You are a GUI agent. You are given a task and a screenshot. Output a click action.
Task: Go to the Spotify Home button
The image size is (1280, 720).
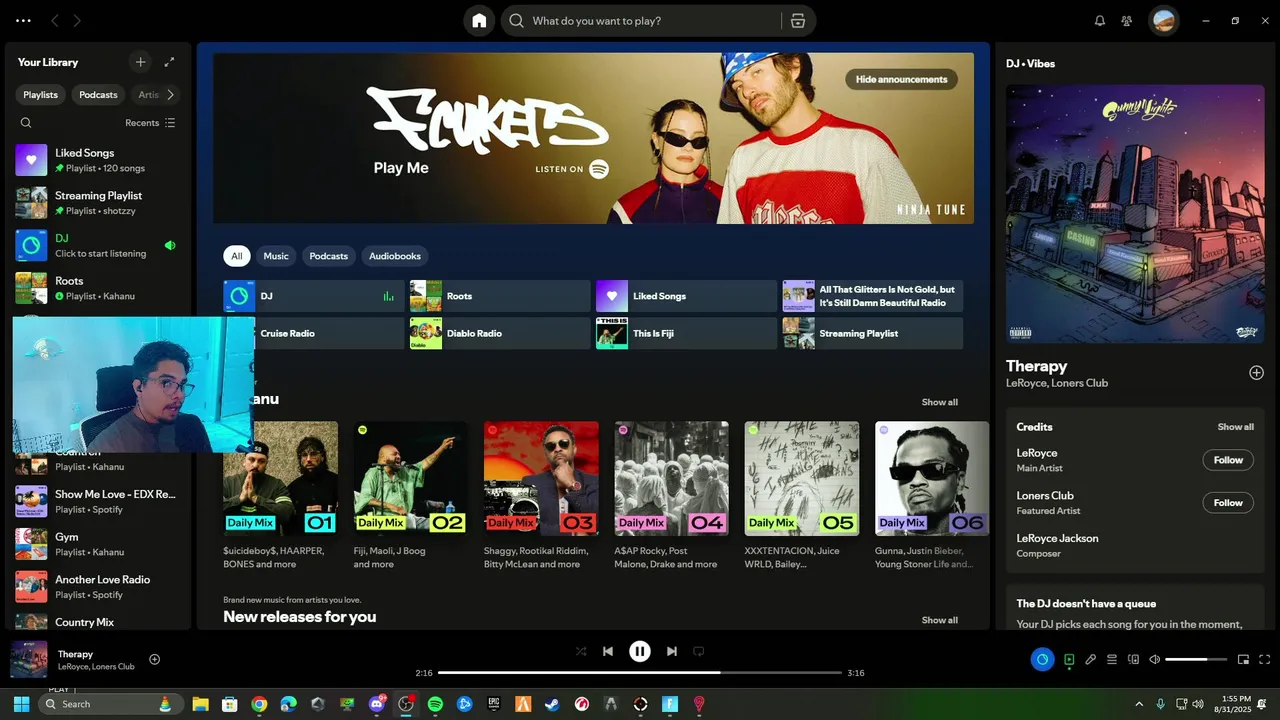point(479,20)
